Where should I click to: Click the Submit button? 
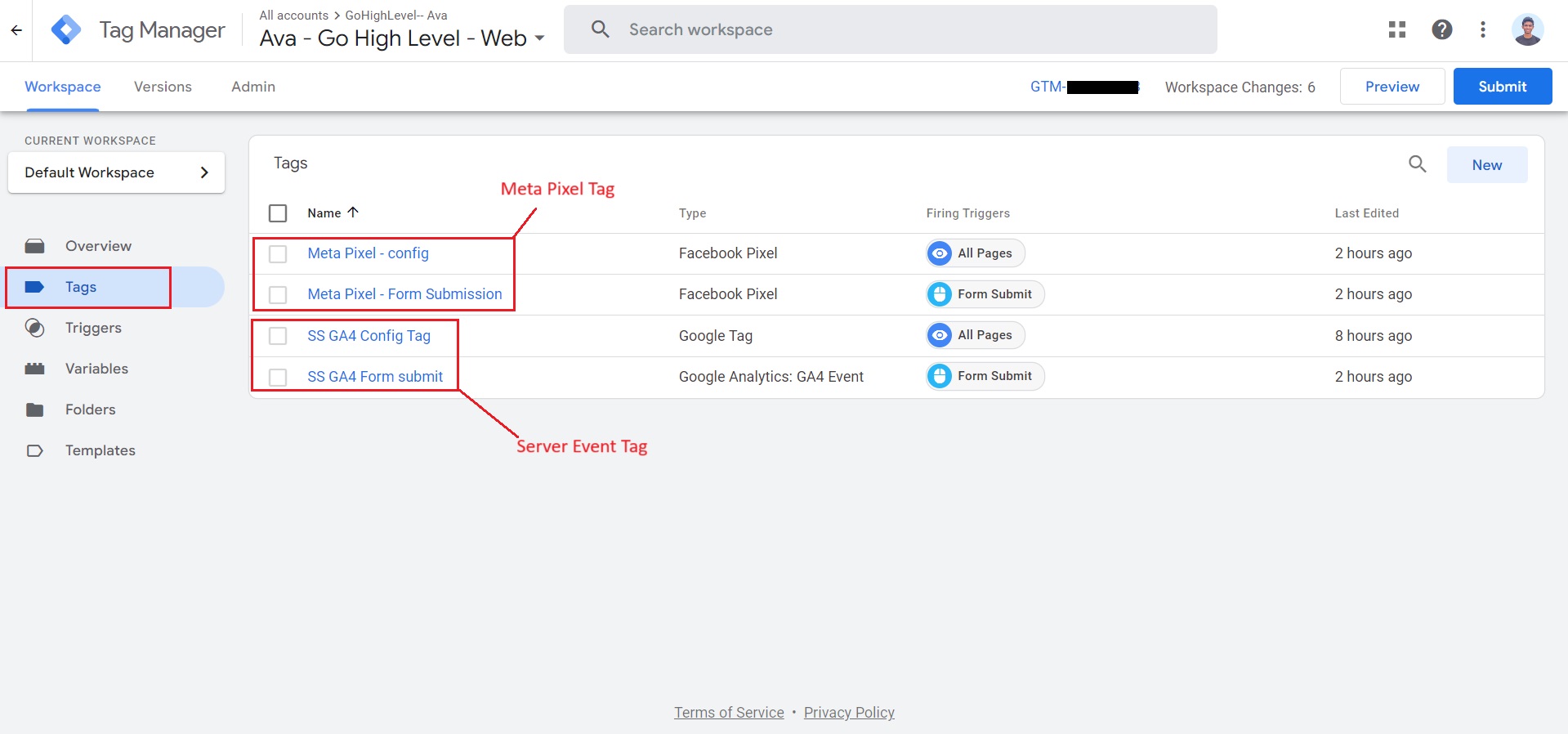[x=1503, y=87]
